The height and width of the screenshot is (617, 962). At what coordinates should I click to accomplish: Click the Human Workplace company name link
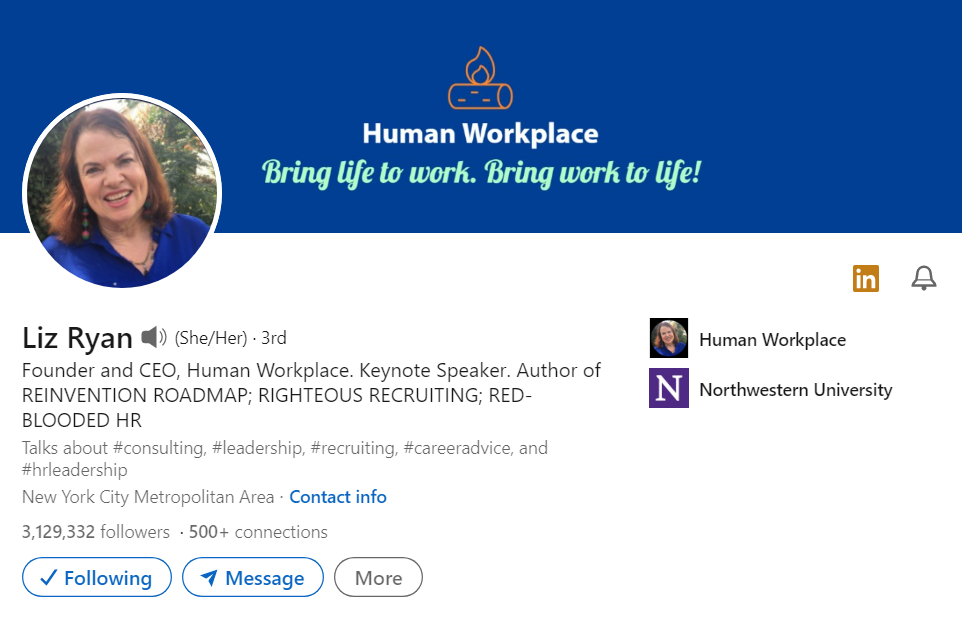click(772, 340)
